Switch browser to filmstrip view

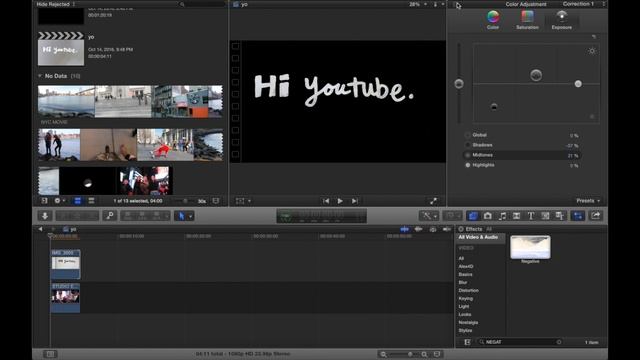tap(78, 201)
